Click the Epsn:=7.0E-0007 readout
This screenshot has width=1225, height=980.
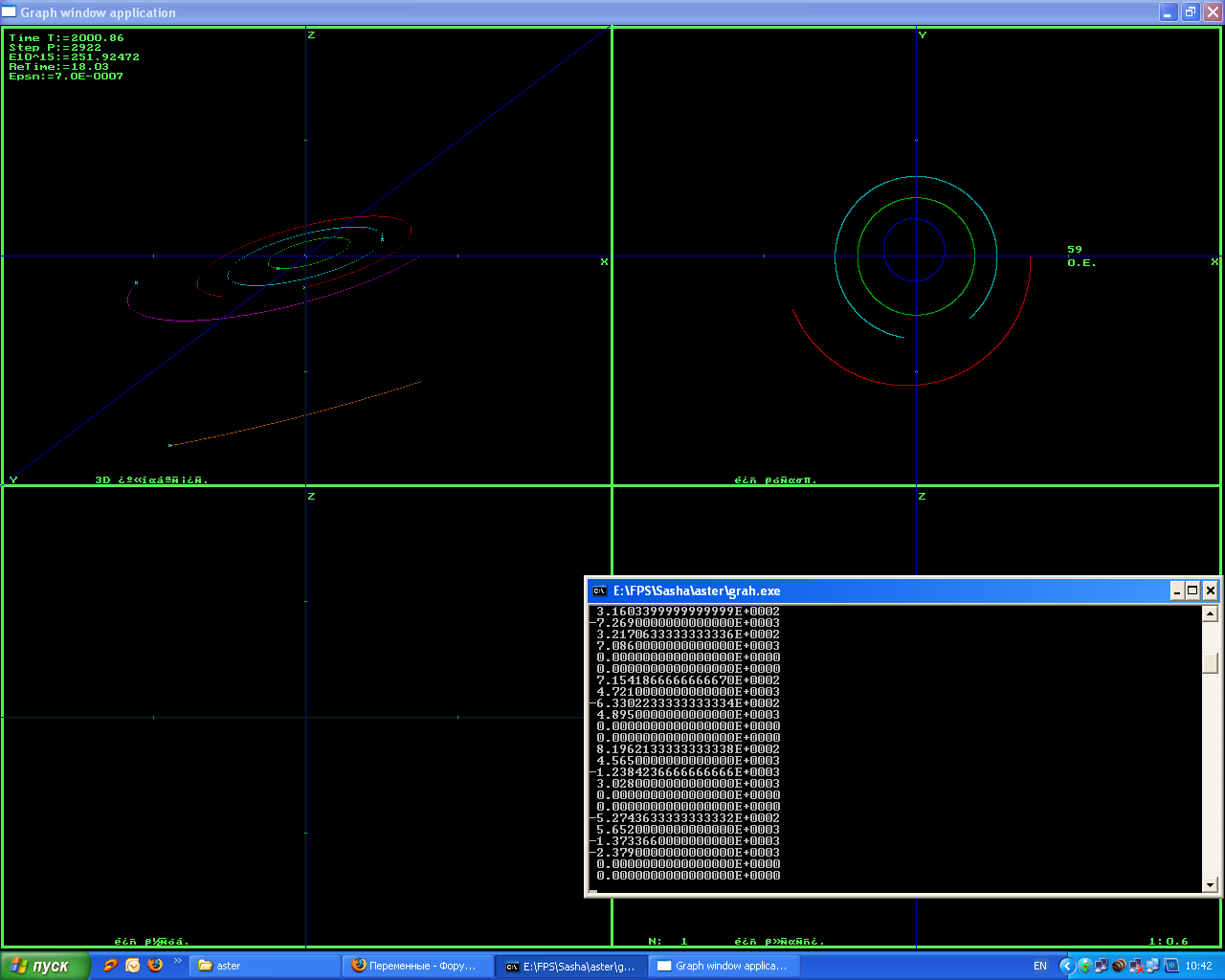tap(66, 77)
